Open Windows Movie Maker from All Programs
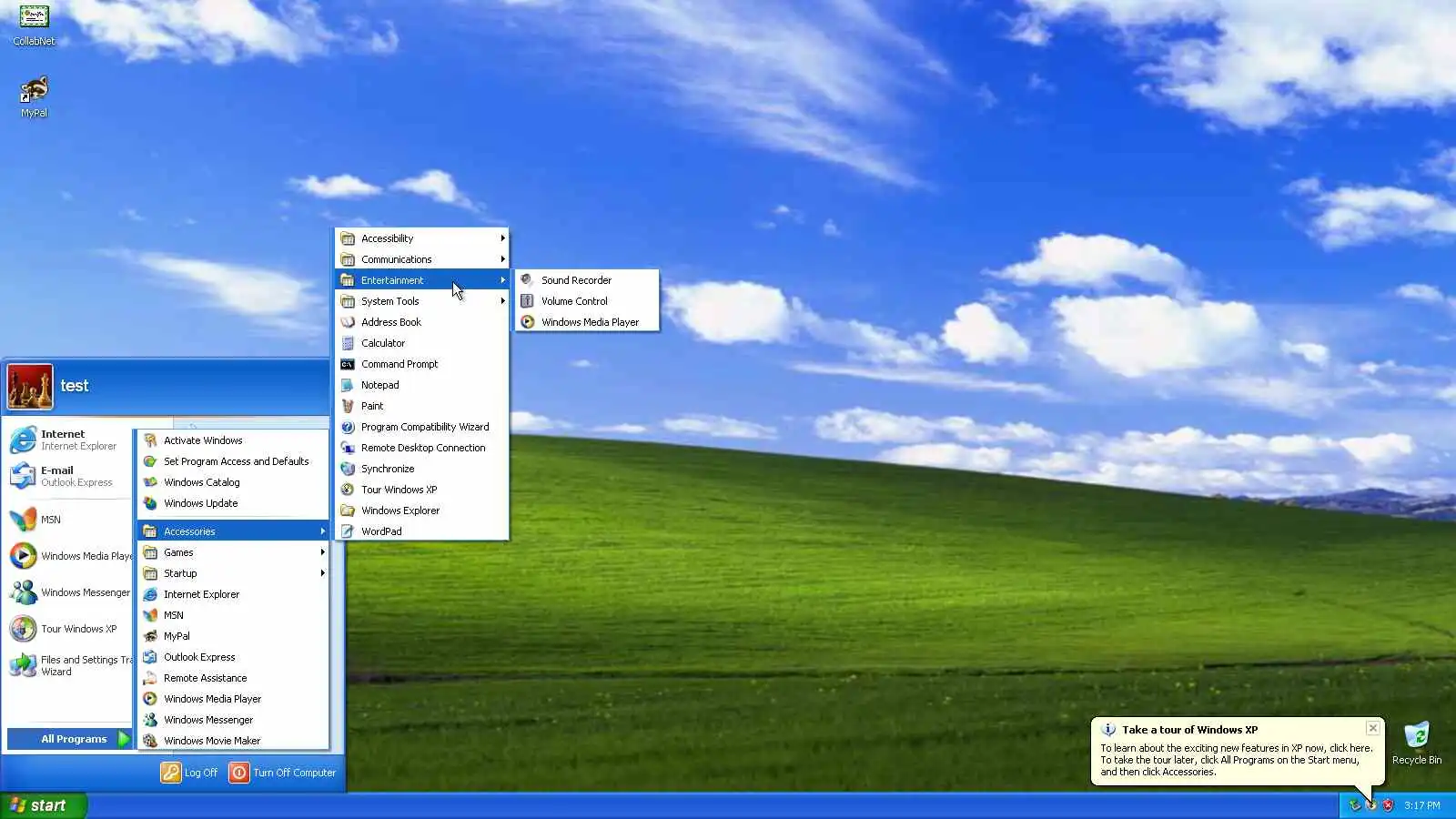 (x=233, y=741)
